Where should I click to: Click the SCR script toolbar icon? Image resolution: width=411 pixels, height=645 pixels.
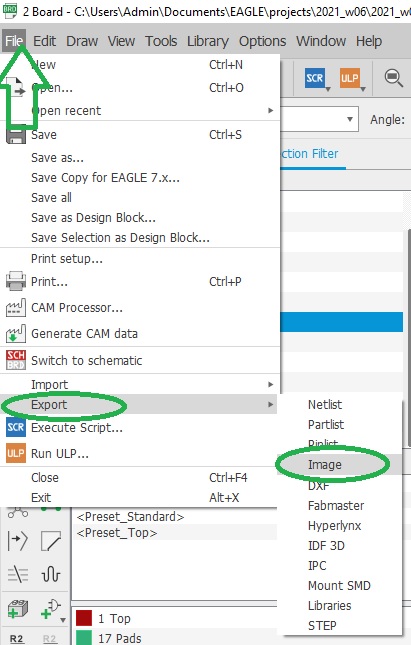pos(315,78)
